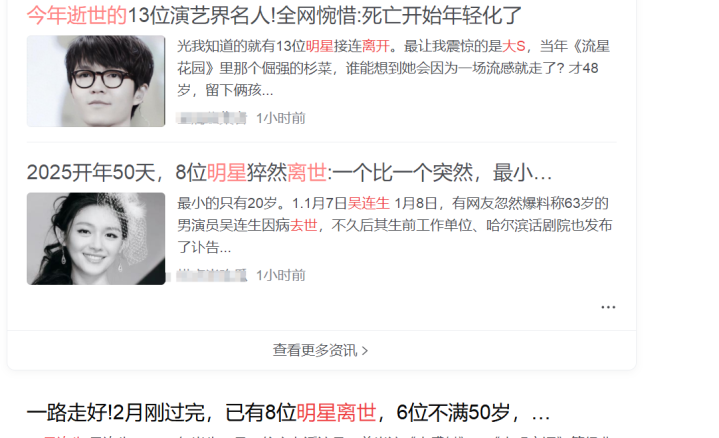Click the red "去世" keyword in second snippet

tap(304, 225)
